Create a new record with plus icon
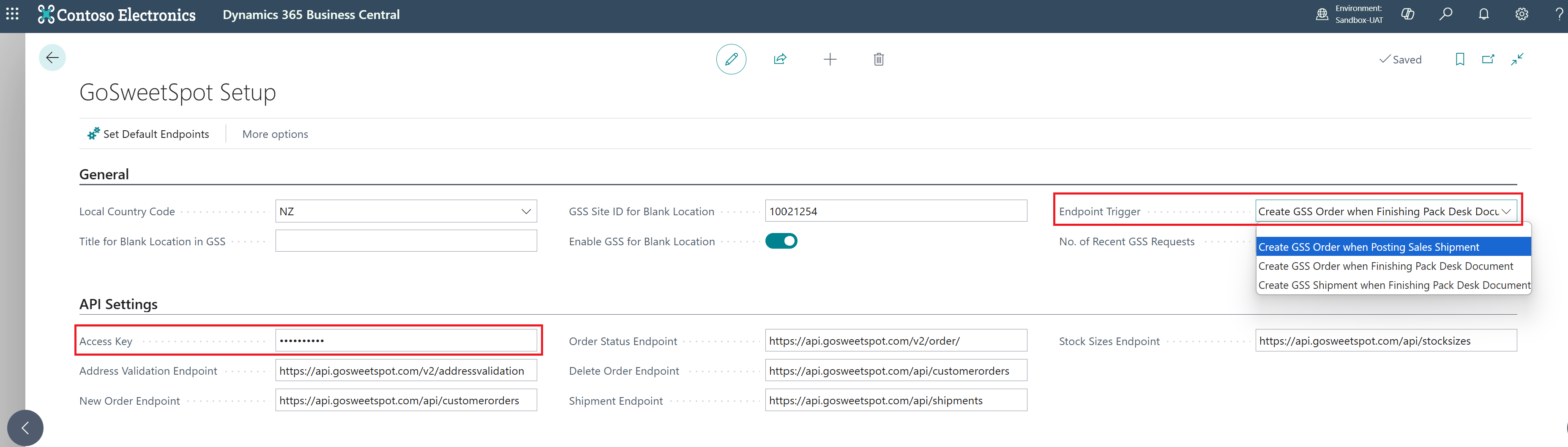Image resolution: width=1568 pixels, height=447 pixels. point(830,59)
